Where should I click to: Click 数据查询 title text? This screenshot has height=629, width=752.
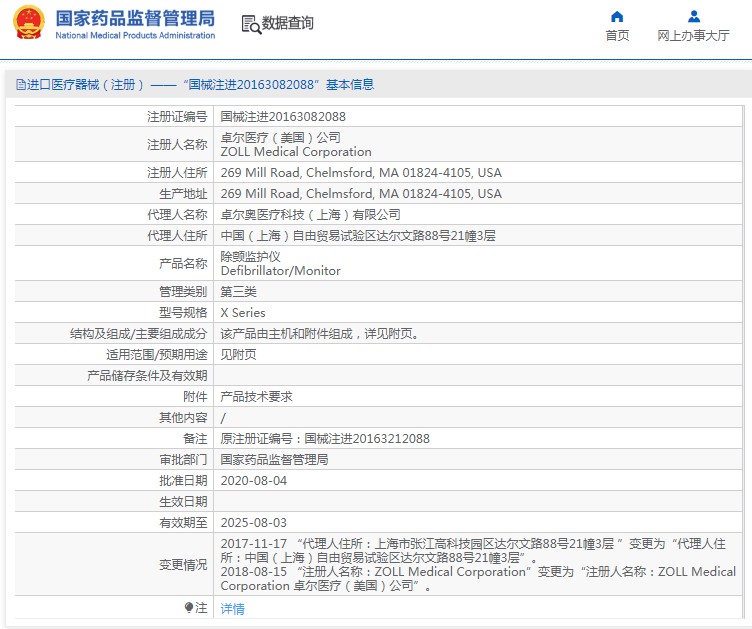pyautogui.click(x=287, y=23)
